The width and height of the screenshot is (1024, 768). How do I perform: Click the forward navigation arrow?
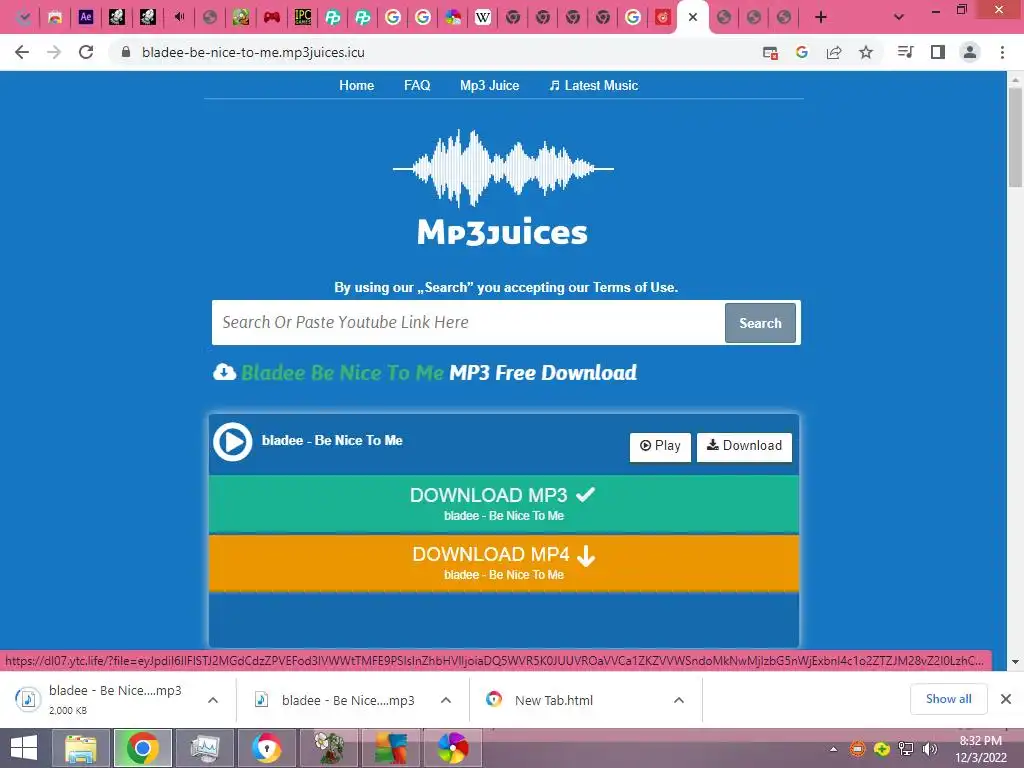tap(54, 52)
